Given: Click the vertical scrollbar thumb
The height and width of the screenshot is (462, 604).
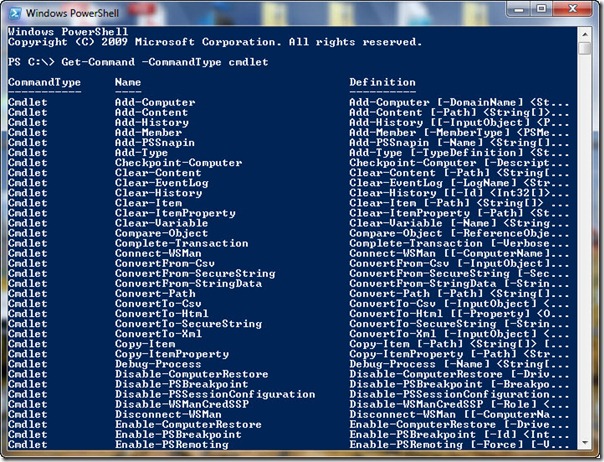Looking at the screenshot, I should click(x=585, y=48).
